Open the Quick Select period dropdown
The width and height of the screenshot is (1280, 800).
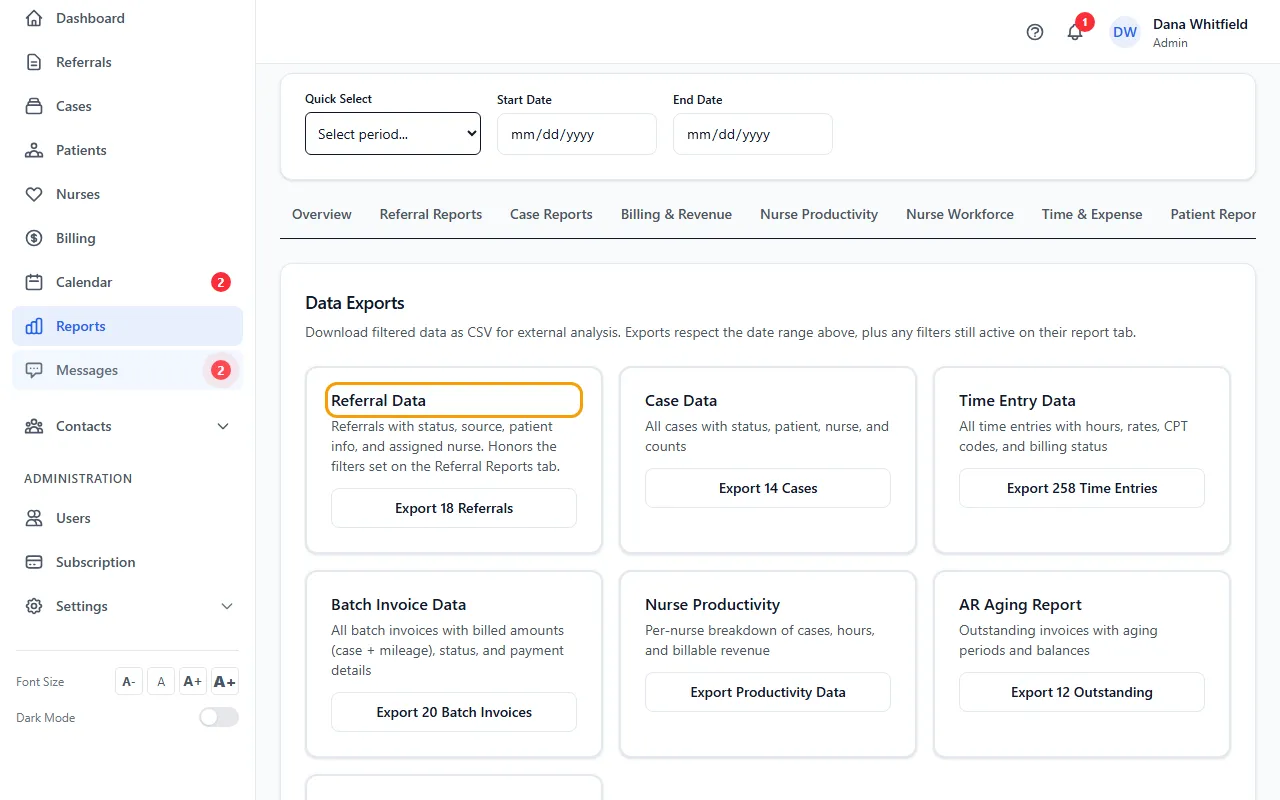(x=393, y=134)
